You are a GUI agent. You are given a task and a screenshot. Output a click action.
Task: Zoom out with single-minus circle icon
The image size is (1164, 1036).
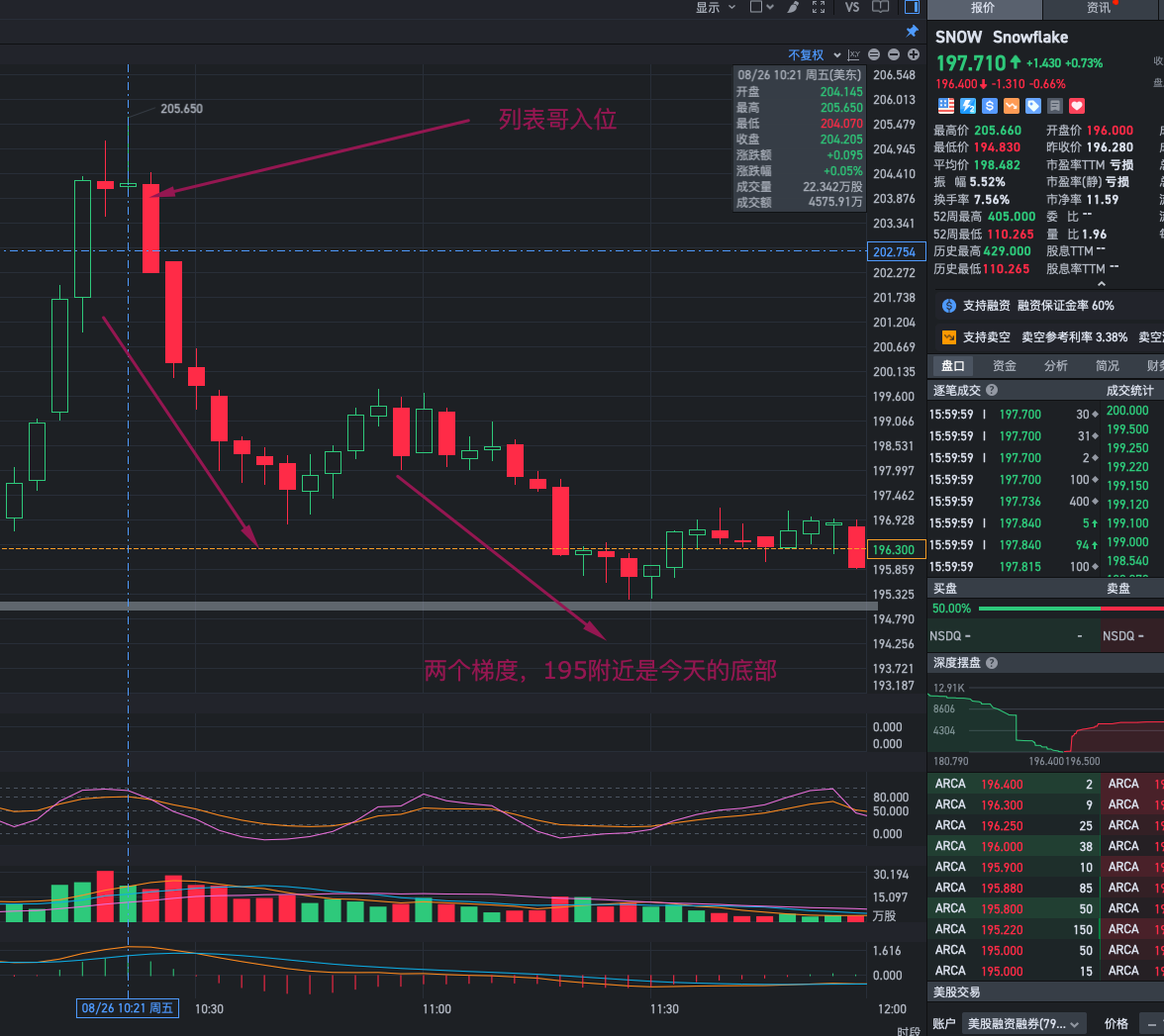click(894, 55)
